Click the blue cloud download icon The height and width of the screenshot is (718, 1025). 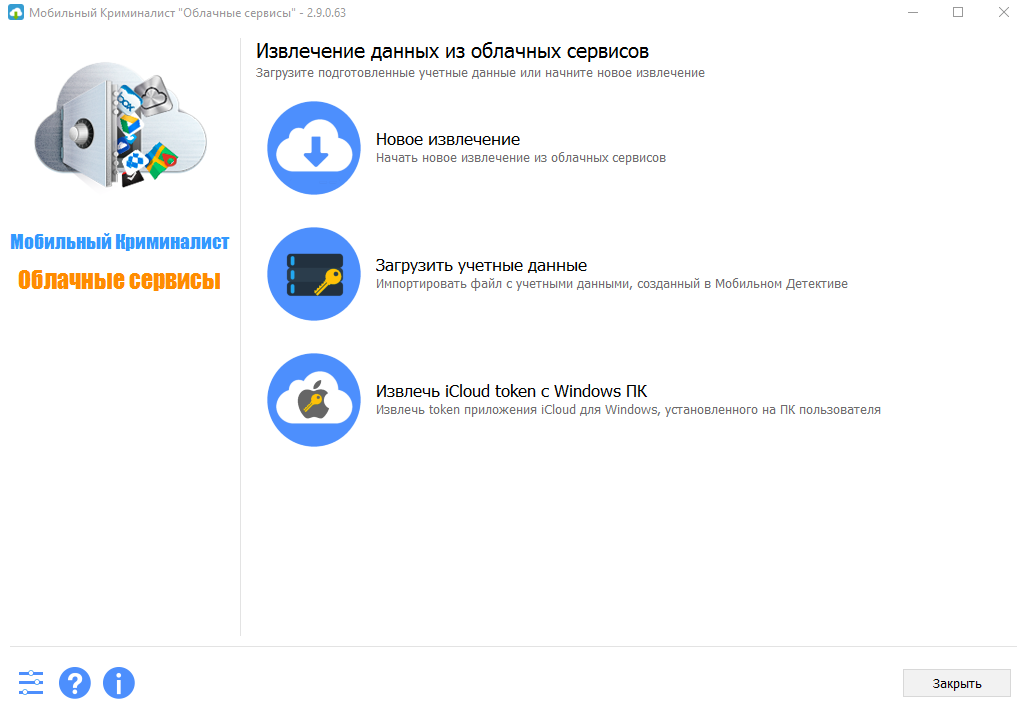[314, 148]
